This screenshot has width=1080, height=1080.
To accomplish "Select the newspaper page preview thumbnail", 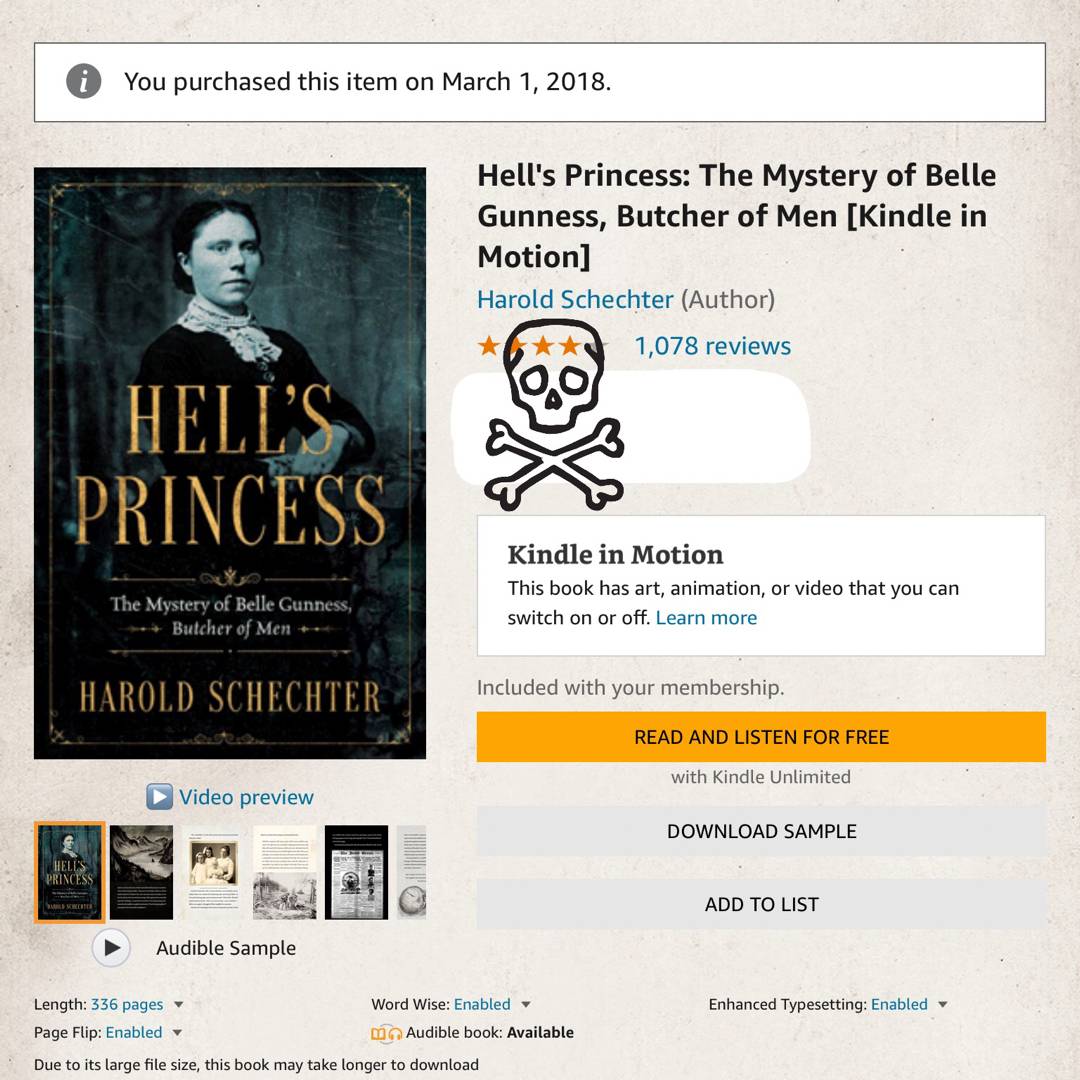I will coord(356,872).
